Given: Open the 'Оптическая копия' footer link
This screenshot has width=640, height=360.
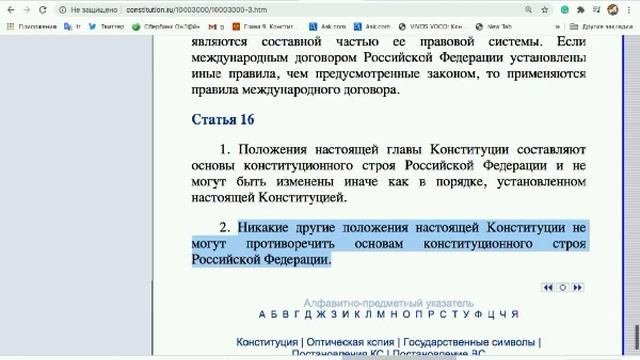Looking at the screenshot, I should point(350,342).
